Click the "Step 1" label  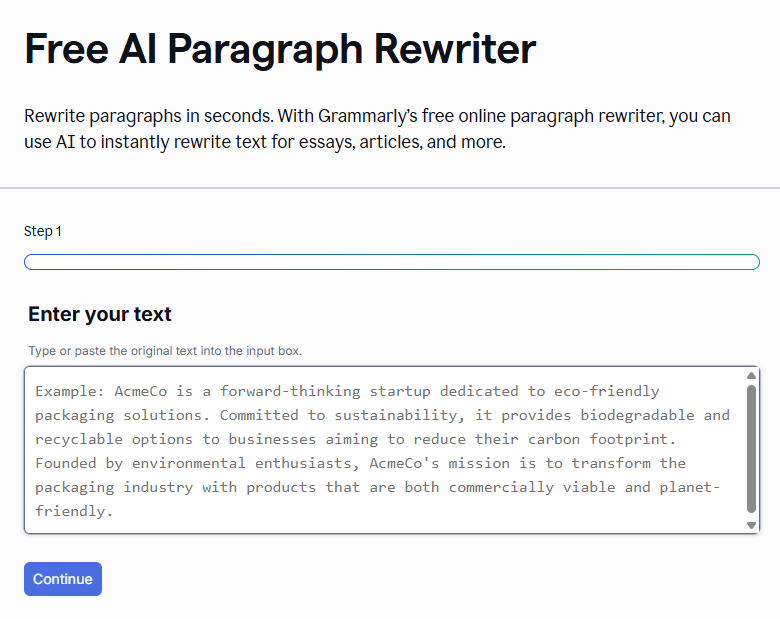[x=43, y=231]
